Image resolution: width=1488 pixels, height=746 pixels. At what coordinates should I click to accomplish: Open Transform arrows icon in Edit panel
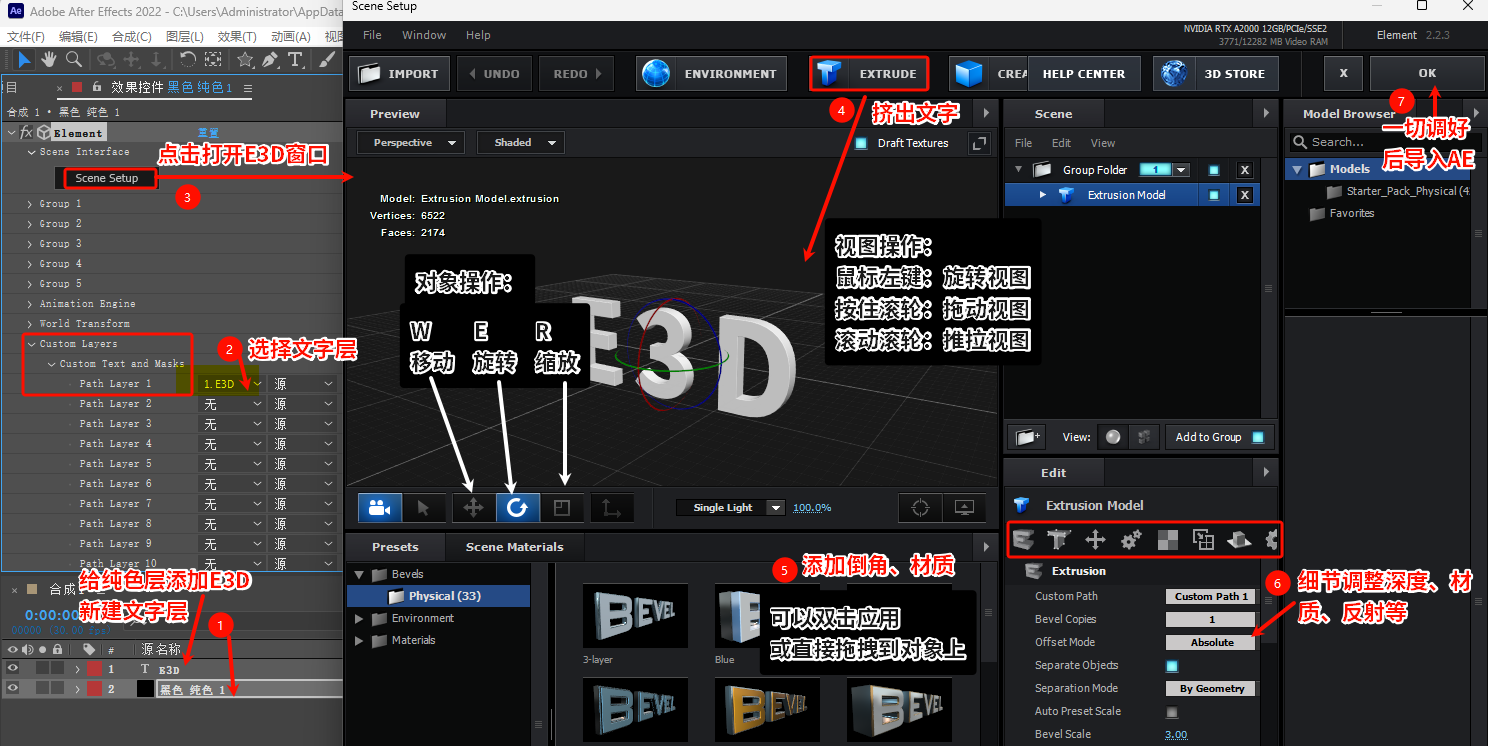pos(1095,540)
